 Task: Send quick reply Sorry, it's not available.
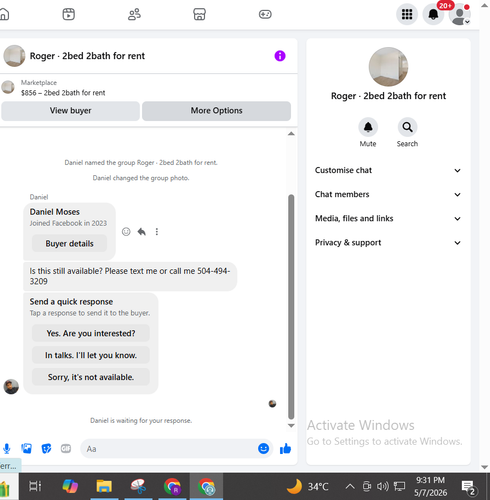click(91, 377)
